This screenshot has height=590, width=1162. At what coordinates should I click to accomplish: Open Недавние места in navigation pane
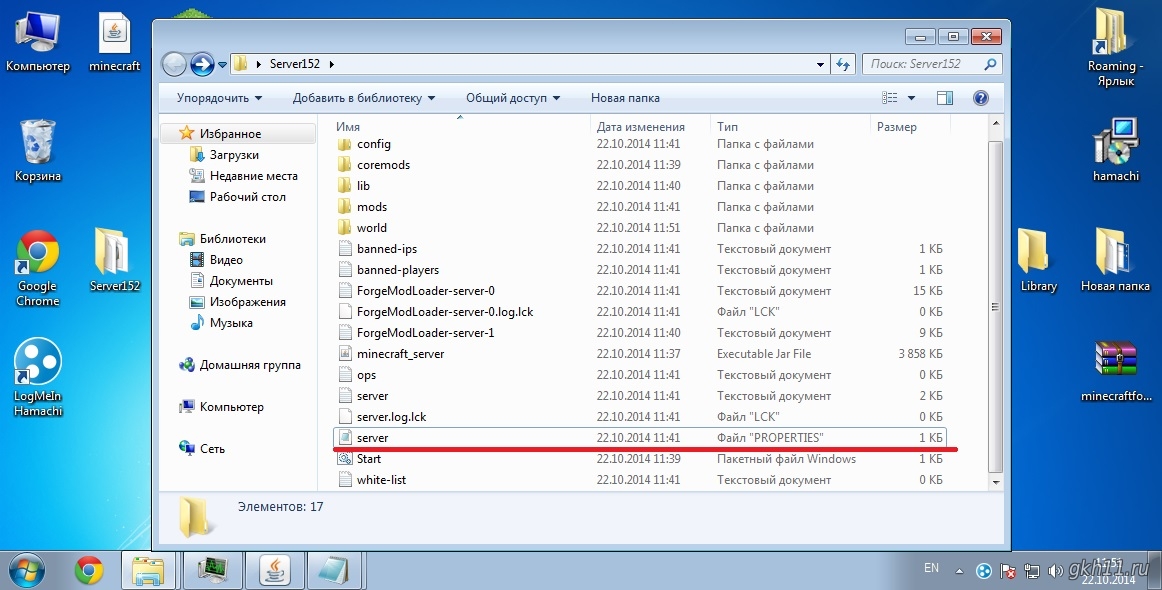[x=253, y=176]
